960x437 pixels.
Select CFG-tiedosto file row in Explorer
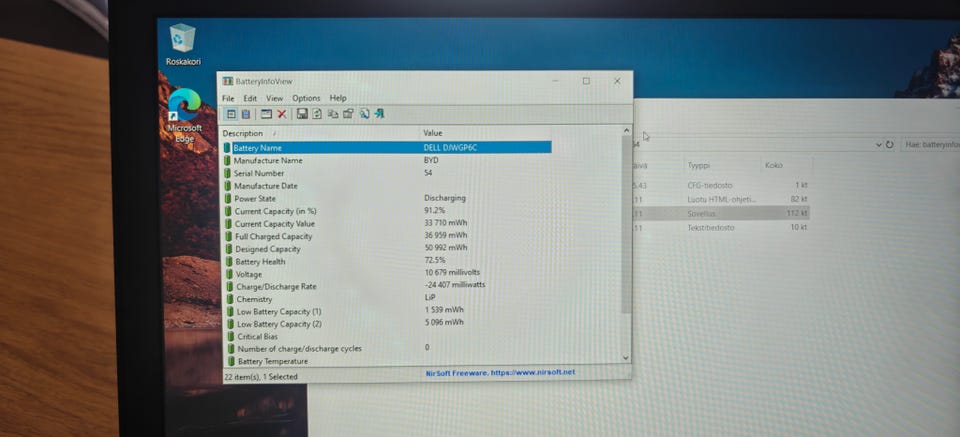click(721, 185)
